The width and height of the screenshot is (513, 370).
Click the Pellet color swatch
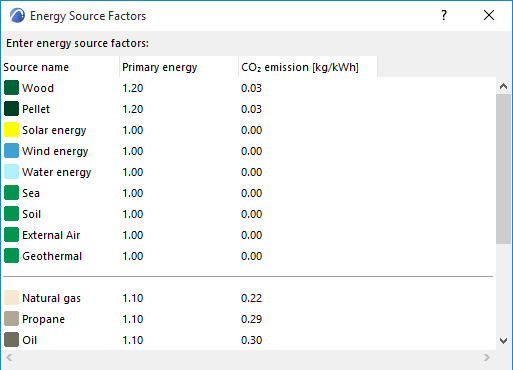coord(11,109)
